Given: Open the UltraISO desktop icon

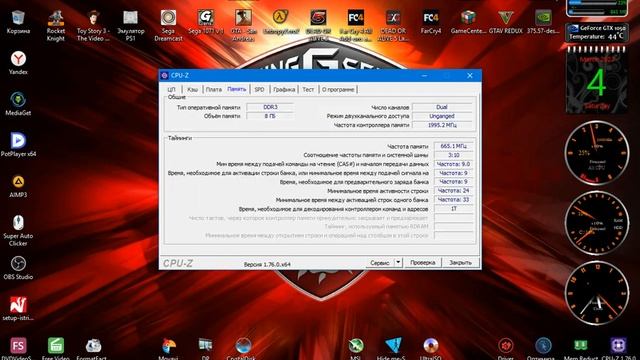Looking at the screenshot, I should pyautogui.click(x=431, y=348).
